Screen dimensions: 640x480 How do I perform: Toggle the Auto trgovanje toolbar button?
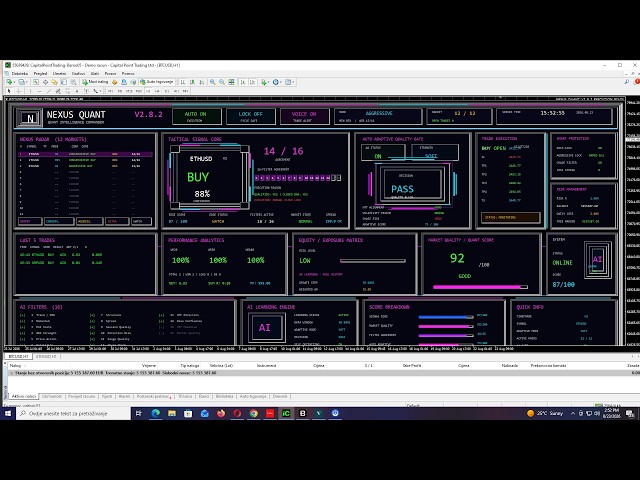click(157, 82)
